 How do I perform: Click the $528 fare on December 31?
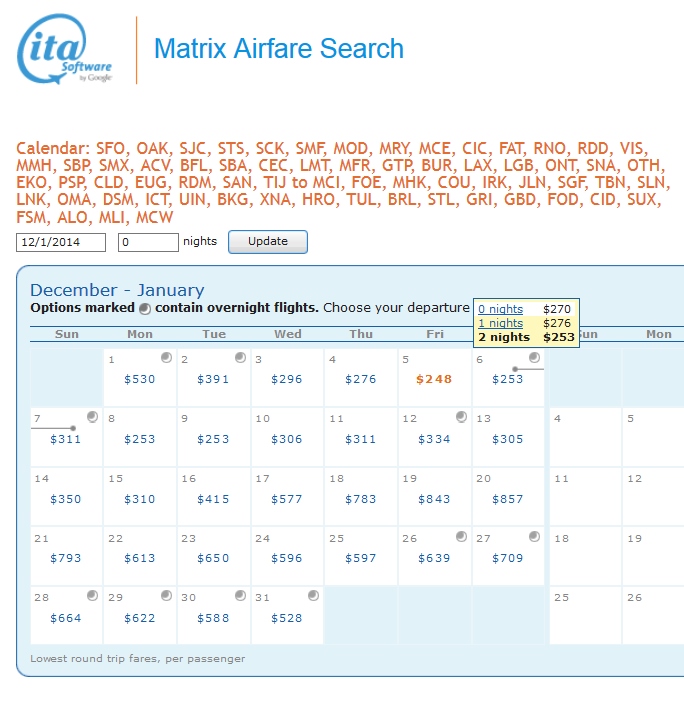(x=287, y=618)
